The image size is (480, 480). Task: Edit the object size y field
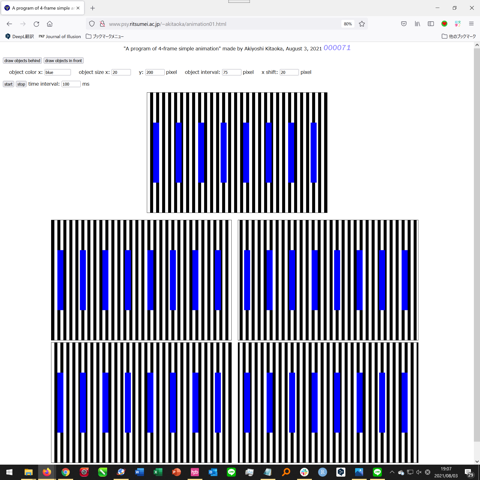pos(155,72)
